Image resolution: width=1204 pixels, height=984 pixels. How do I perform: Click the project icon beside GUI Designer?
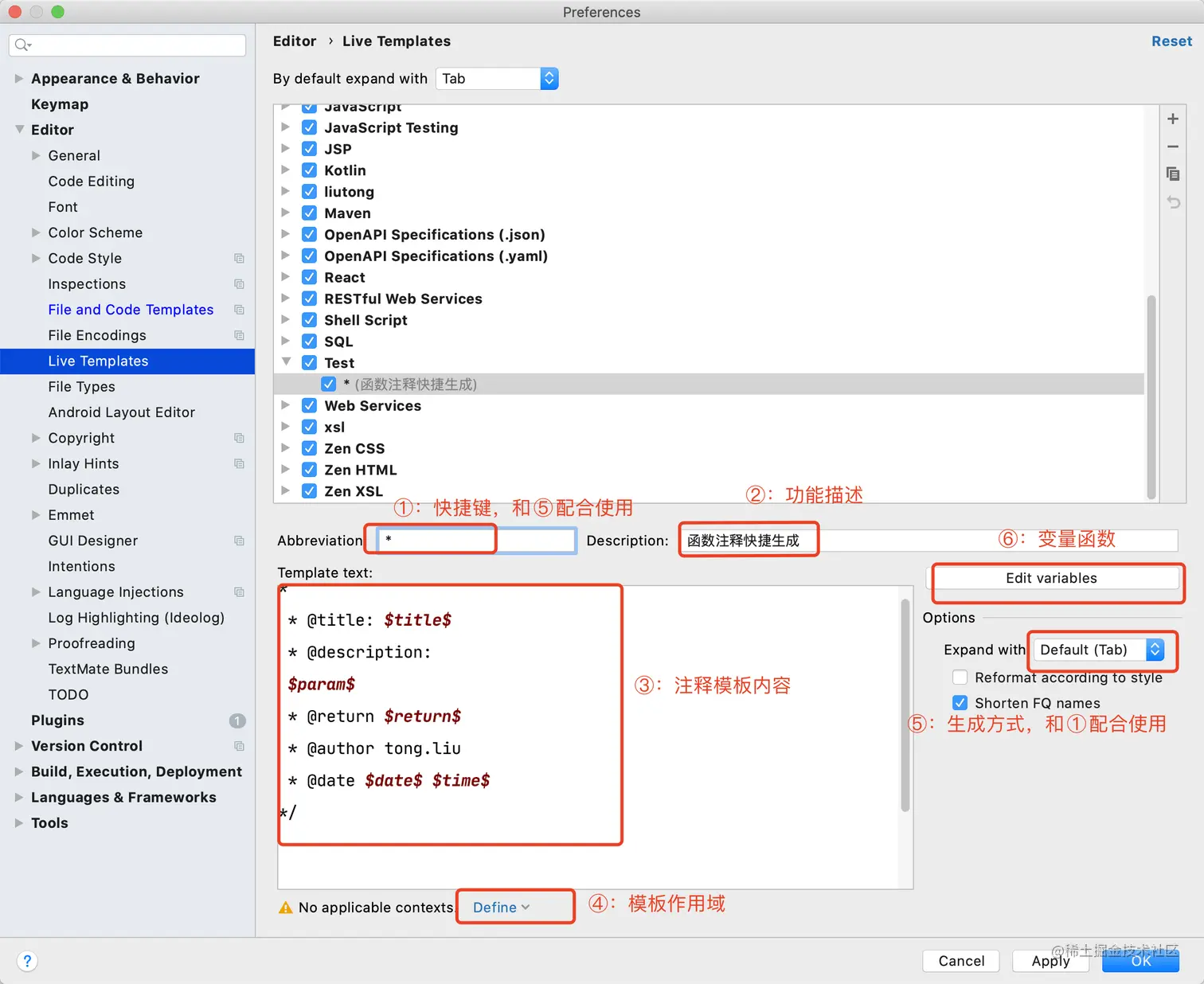coord(239,541)
